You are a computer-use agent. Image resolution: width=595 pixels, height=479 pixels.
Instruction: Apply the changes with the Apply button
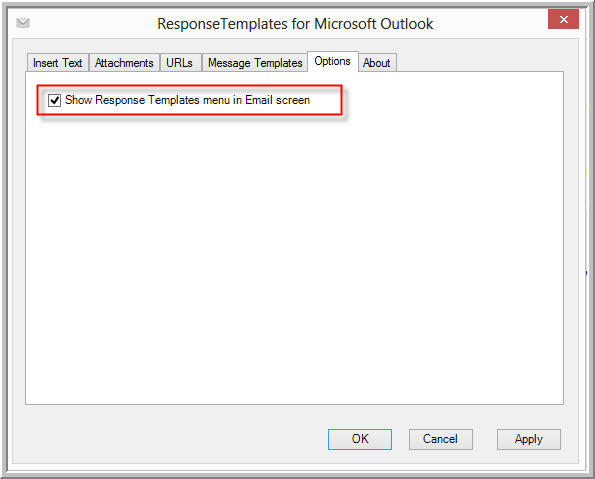[x=529, y=439]
